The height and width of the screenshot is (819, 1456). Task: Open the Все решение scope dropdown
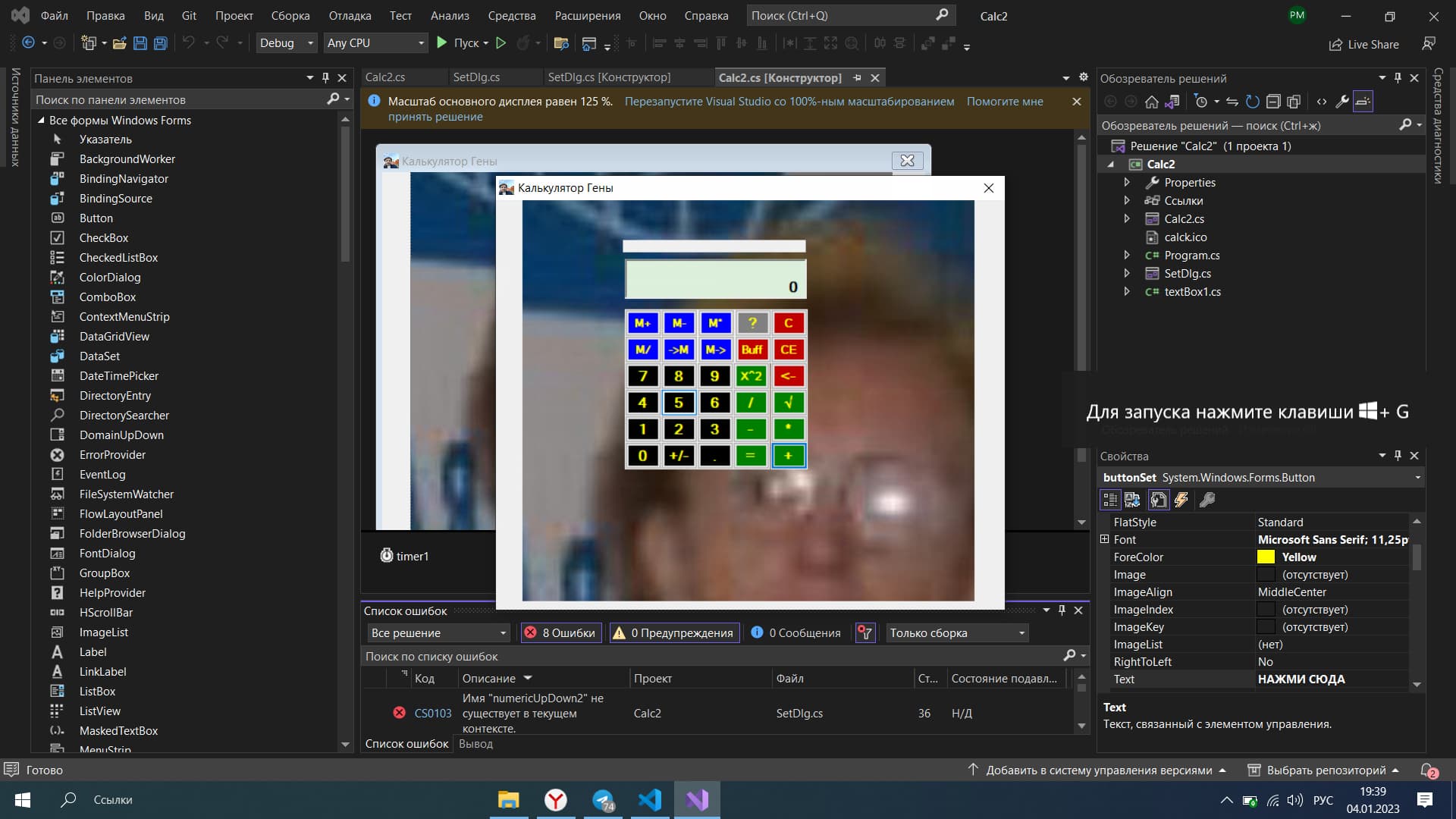pos(439,633)
